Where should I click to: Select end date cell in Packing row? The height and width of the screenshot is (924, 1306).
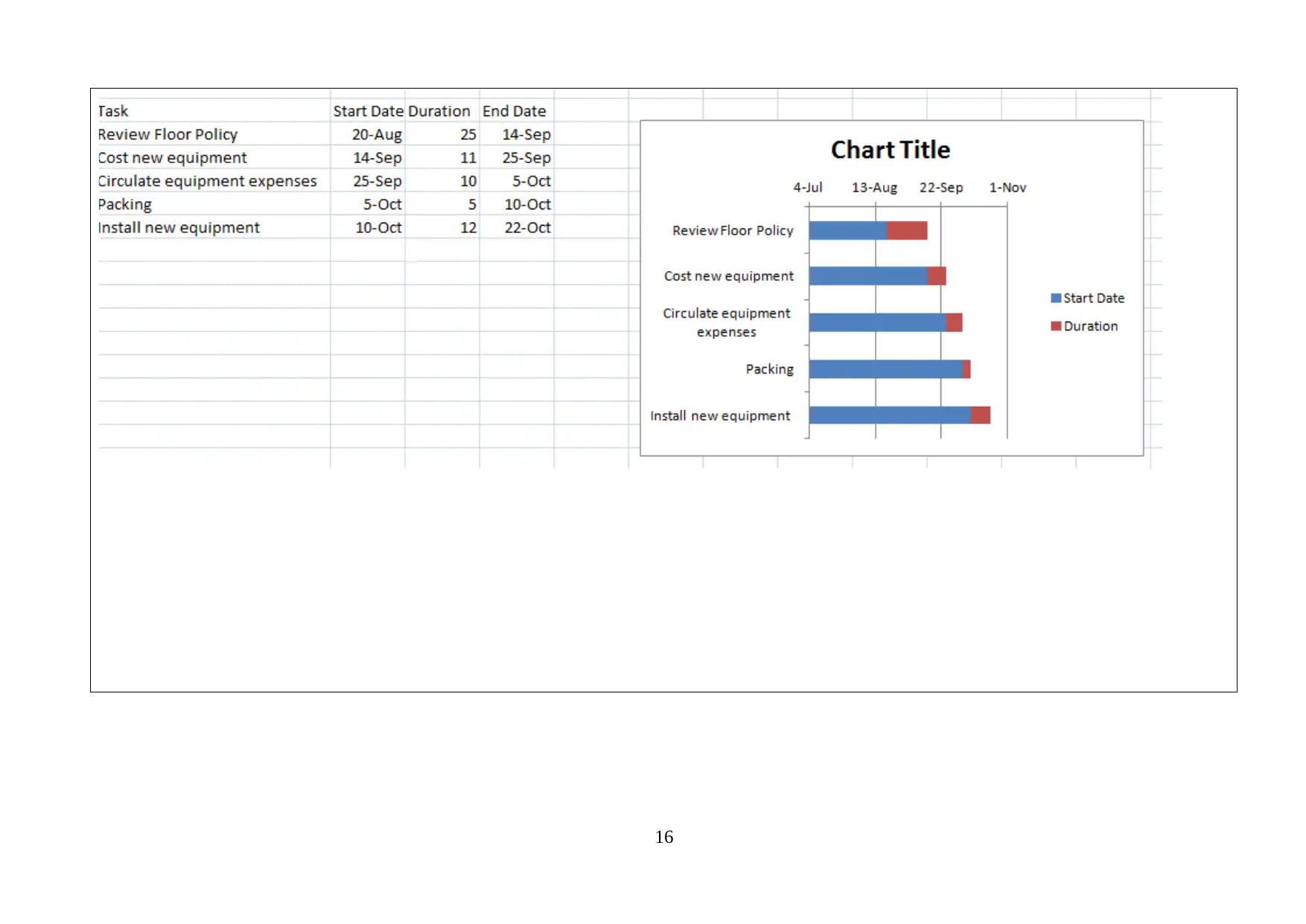pyautogui.click(x=517, y=204)
